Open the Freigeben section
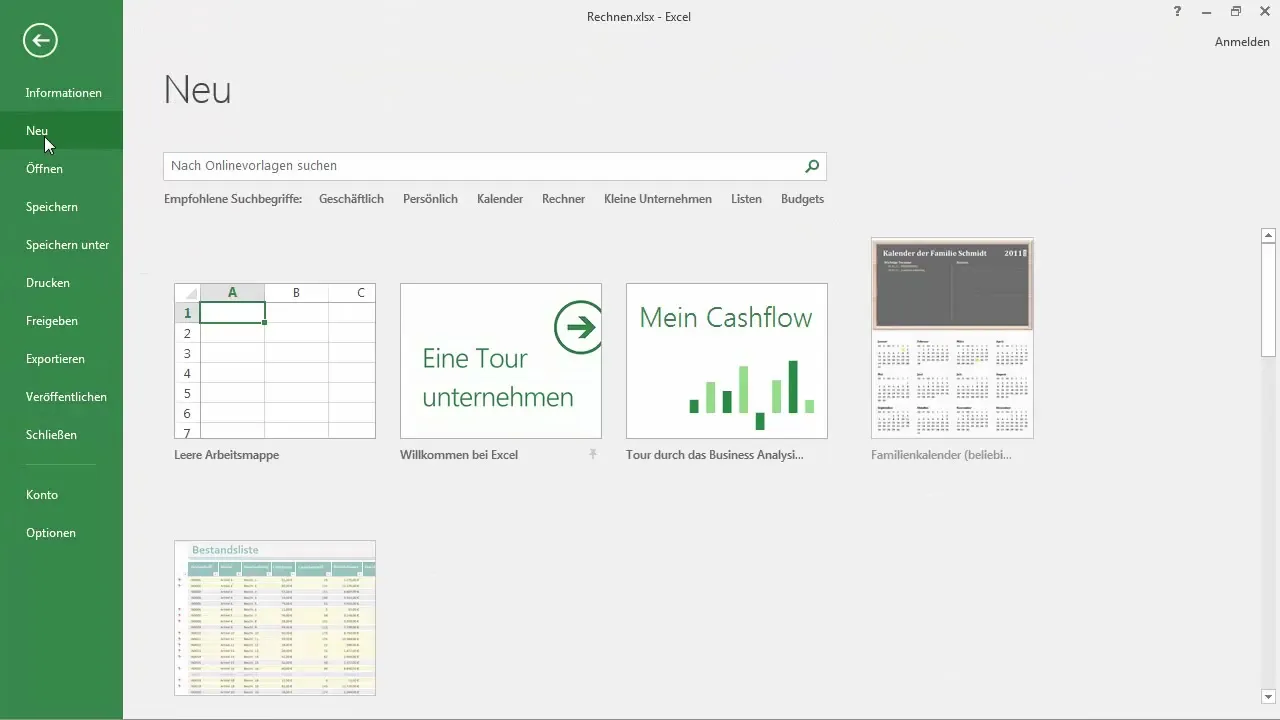Viewport: 1280px width, 720px height. (61, 321)
